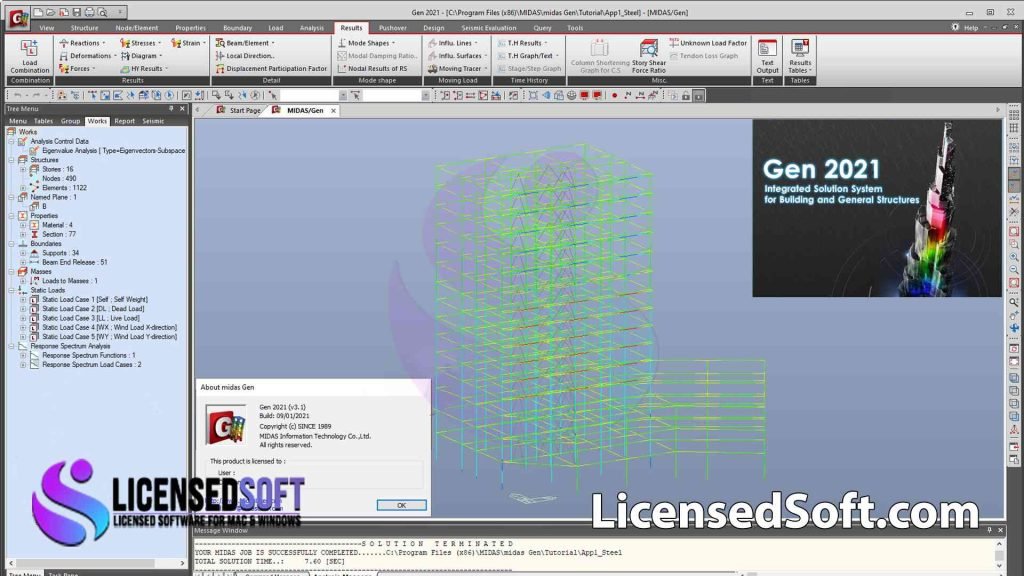Screen dimensions: 1024x576
Task: Select the Group tab in Tree Menu
Action: (71, 121)
